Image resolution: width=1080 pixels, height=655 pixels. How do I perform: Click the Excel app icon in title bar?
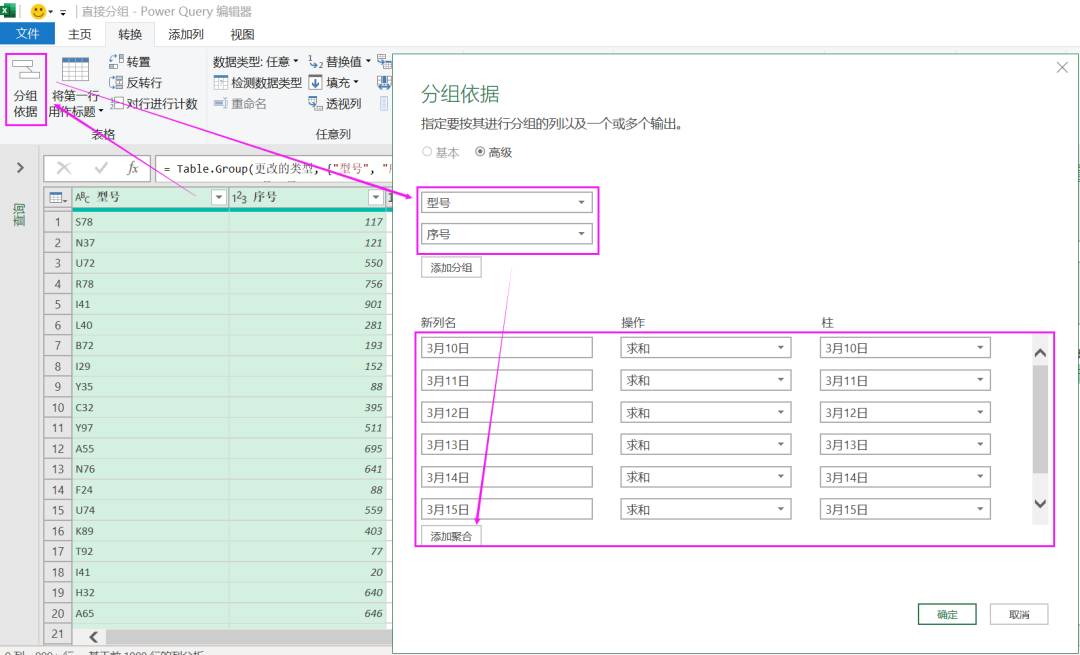(8, 10)
